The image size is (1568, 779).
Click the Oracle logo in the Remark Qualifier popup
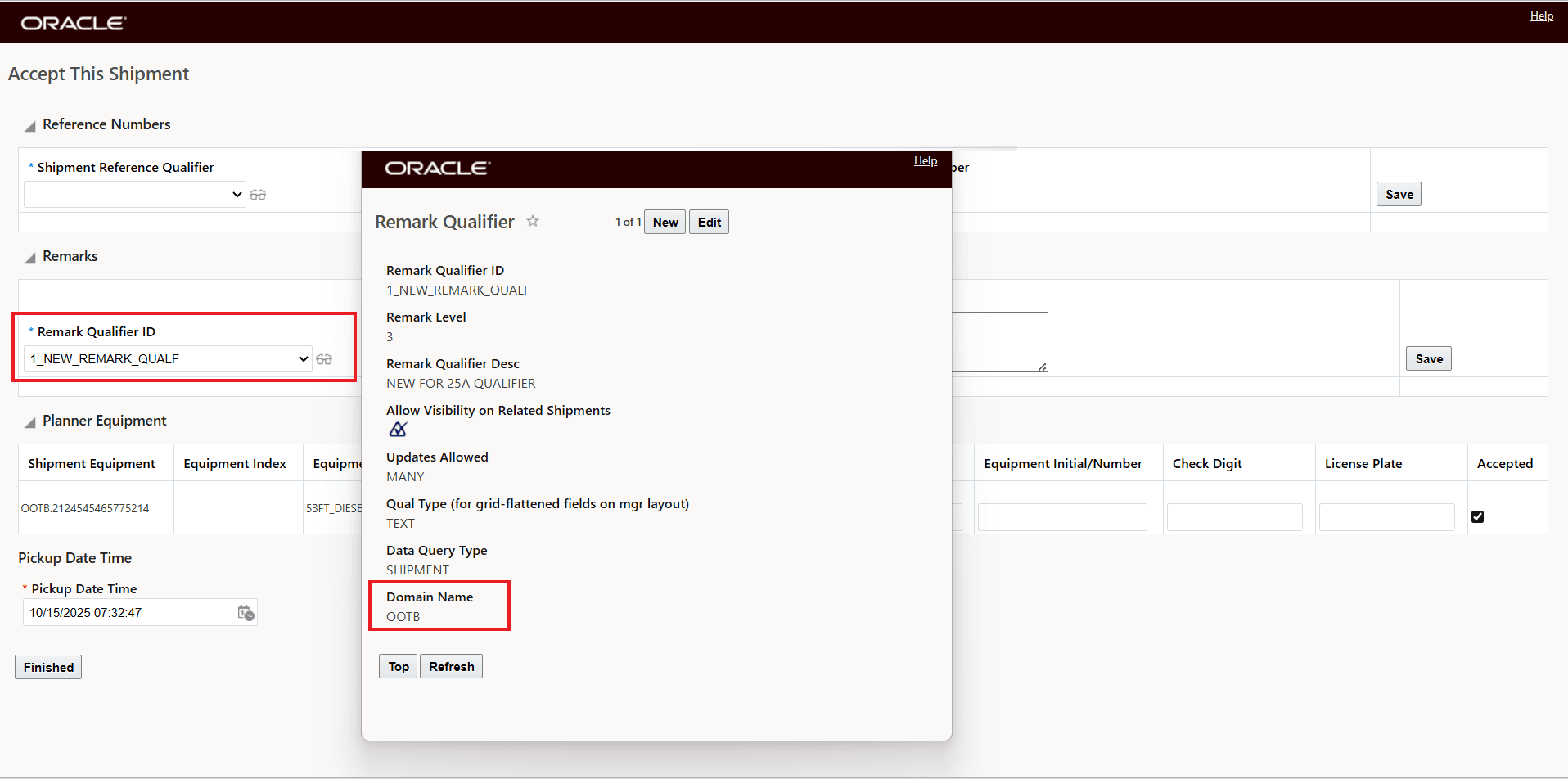[438, 168]
